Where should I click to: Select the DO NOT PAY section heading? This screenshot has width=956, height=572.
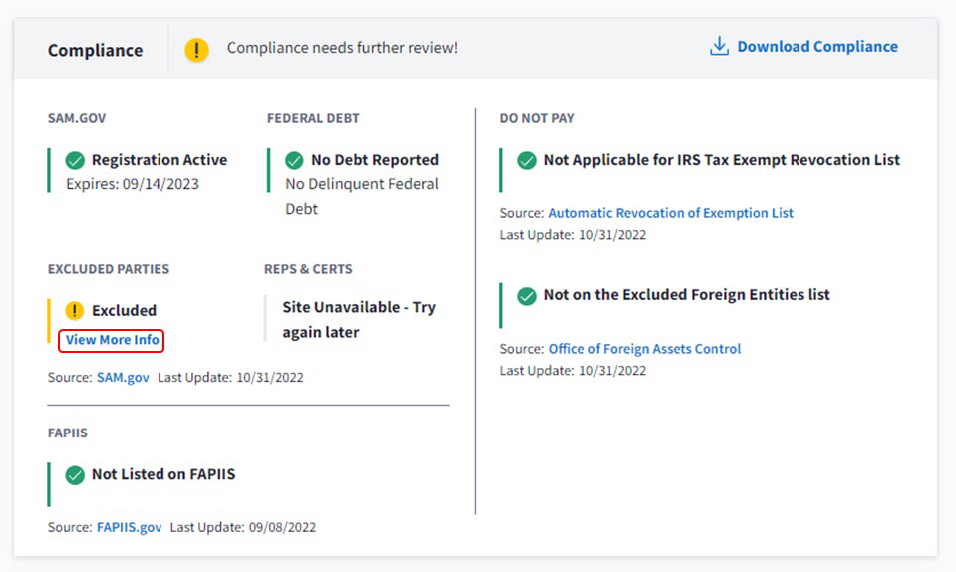(x=537, y=118)
